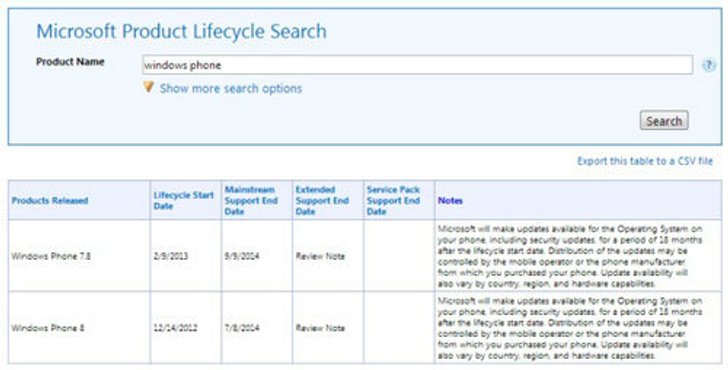Click the orange triangle search options icon
The image size is (728, 370).
point(148,87)
